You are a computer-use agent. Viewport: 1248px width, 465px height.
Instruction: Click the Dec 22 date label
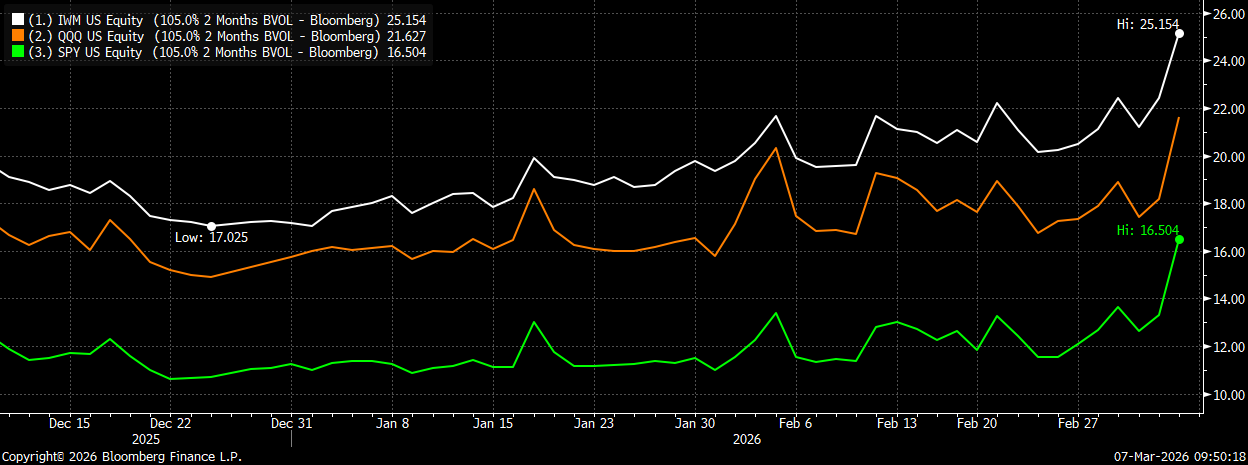tap(170, 423)
